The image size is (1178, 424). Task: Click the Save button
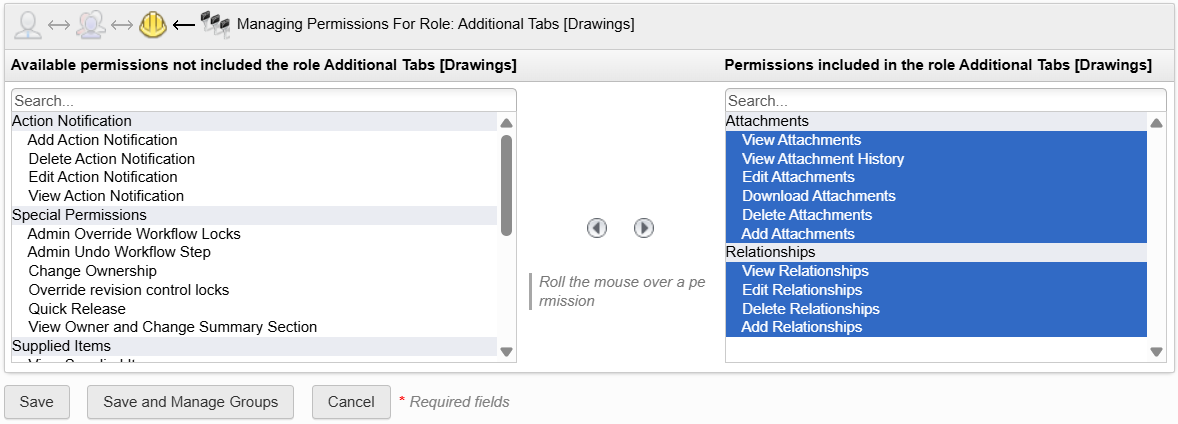coord(37,402)
